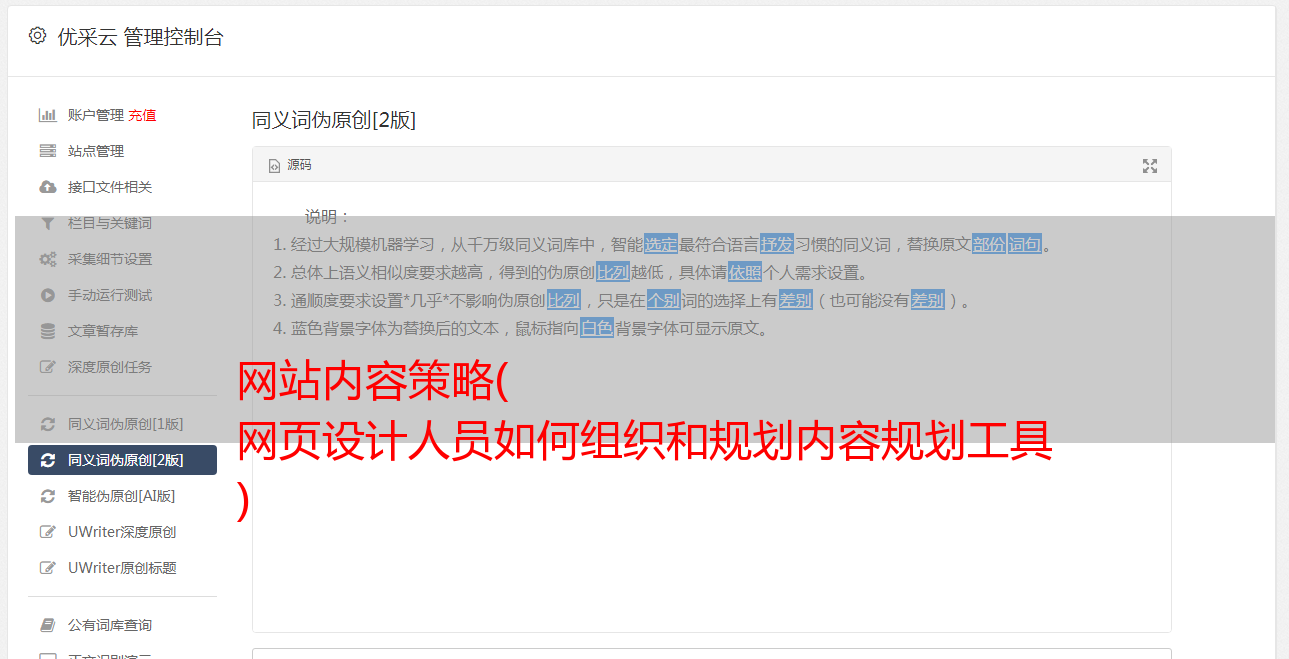
Task: Open UWriter原创标题 in the sidebar
Action: pyautogui.click(x=122, y=568)
